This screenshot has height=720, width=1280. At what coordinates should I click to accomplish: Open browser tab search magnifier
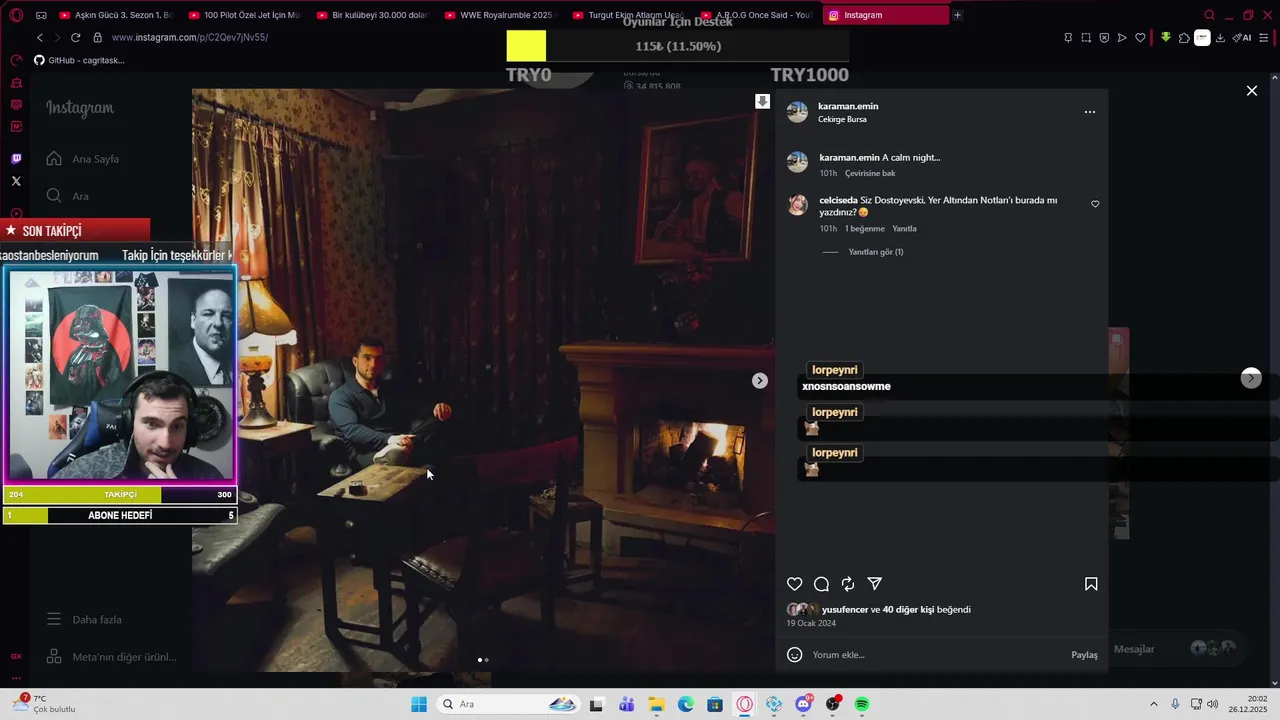[1209, 15]
